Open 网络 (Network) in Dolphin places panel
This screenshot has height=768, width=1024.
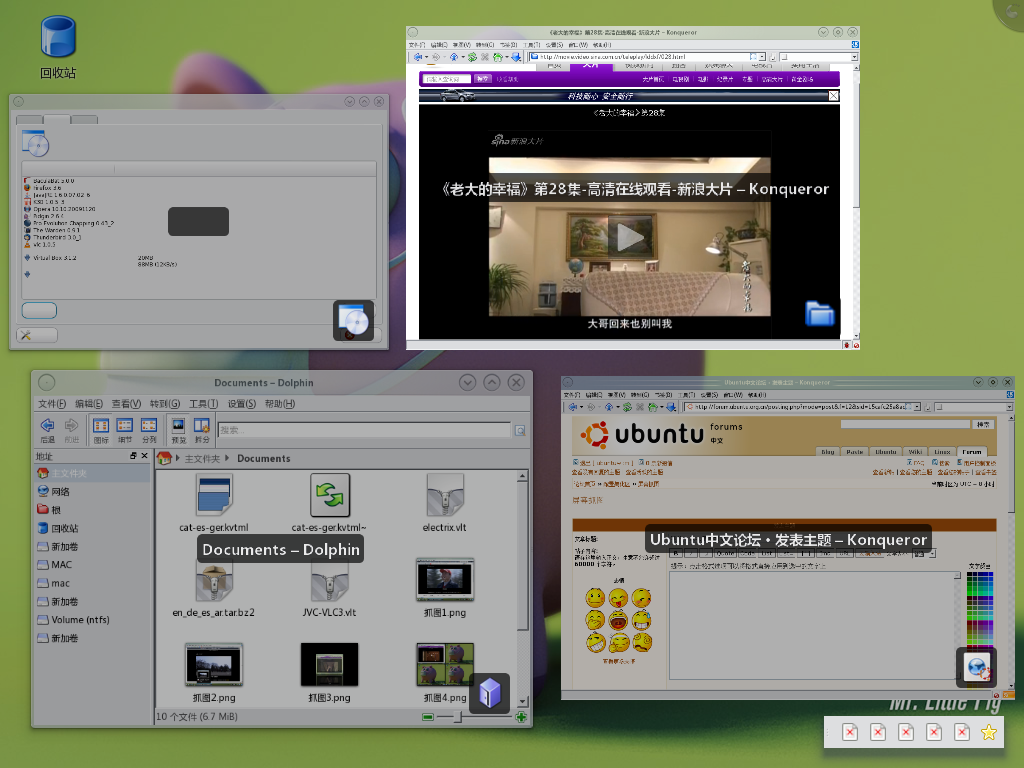pyautogui.click(x=61, y=492)
